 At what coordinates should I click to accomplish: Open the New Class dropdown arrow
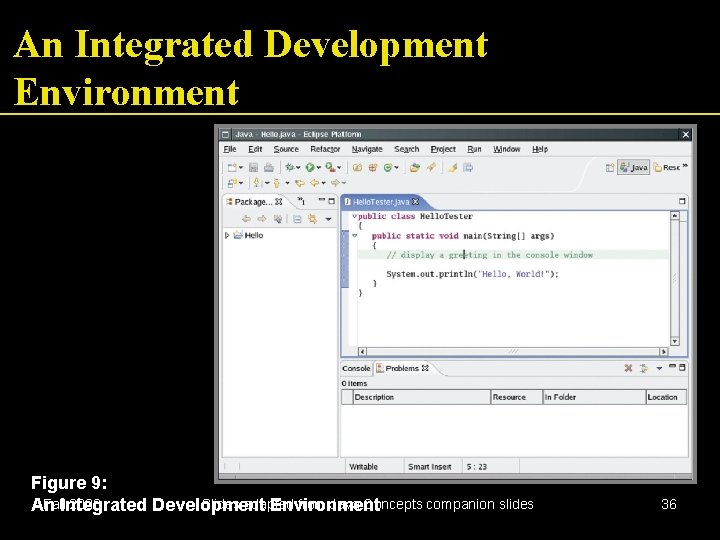point(397,168)
